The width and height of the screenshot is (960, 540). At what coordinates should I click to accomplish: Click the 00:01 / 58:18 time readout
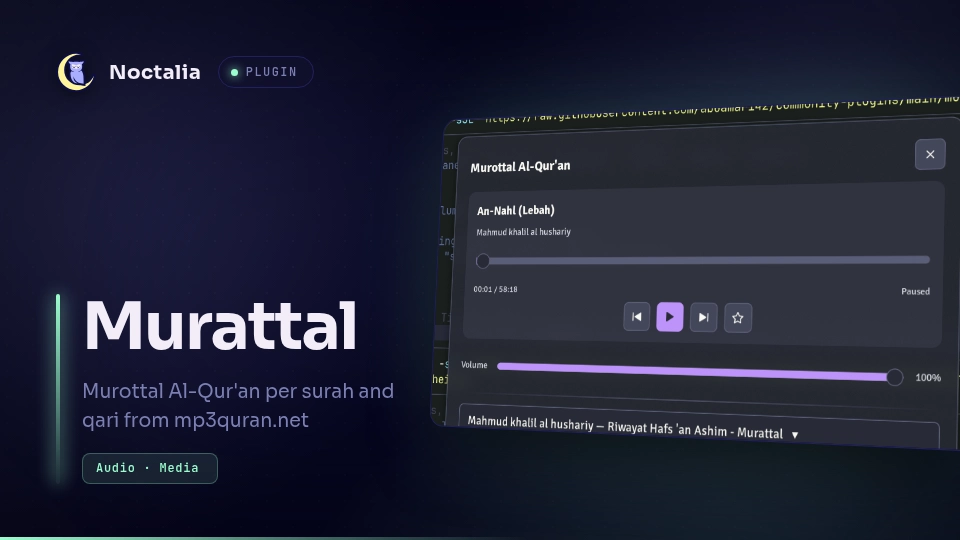coord(495,289)
